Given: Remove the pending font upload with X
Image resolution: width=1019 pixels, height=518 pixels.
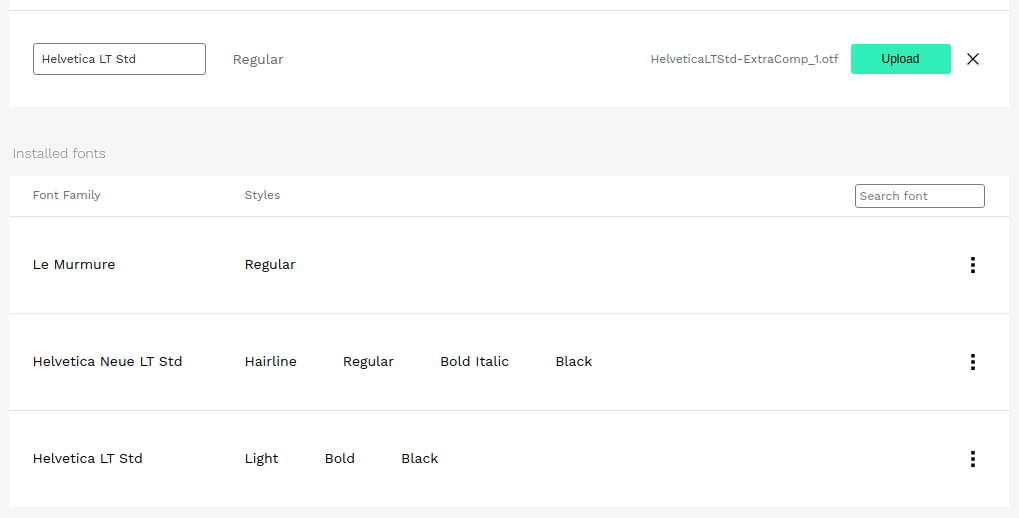Looking at the screenshot, I should (973, 59).
